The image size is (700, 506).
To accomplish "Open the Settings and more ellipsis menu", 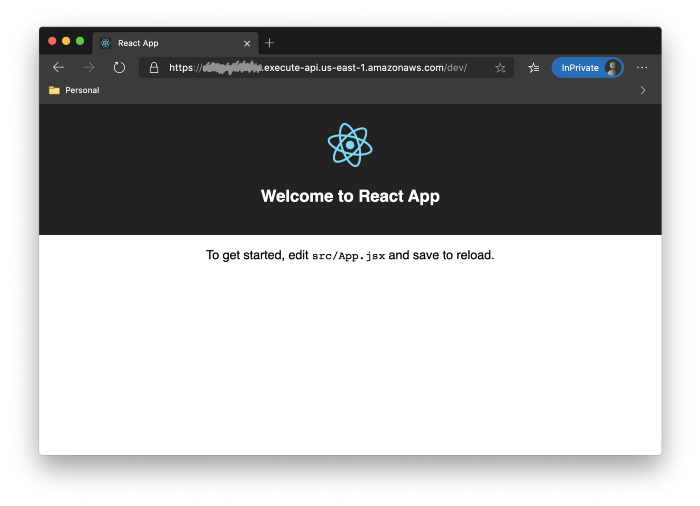I will [642, 68].
